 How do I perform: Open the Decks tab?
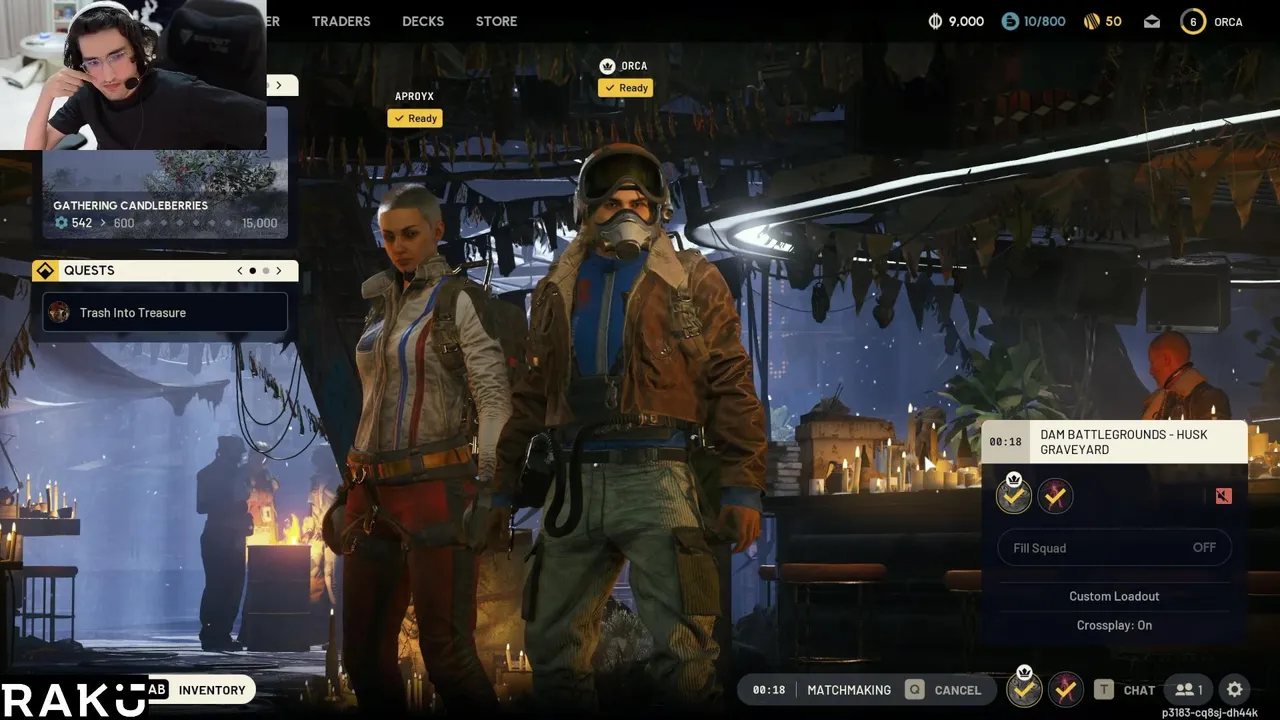tap(423, 21)
